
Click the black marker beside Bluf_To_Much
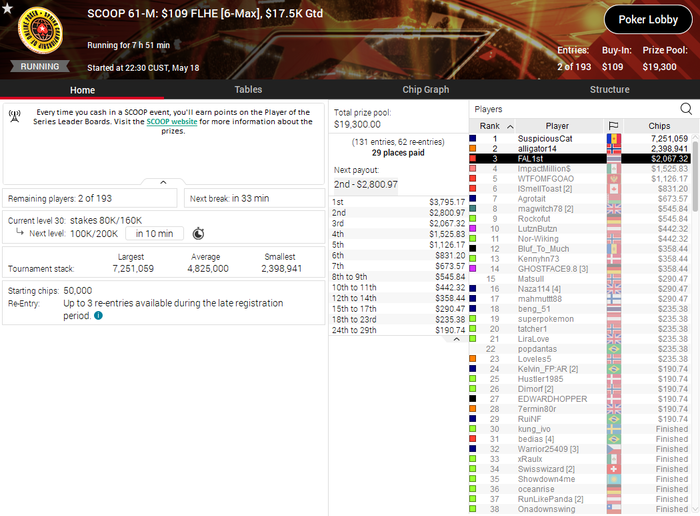pos(472,249)
